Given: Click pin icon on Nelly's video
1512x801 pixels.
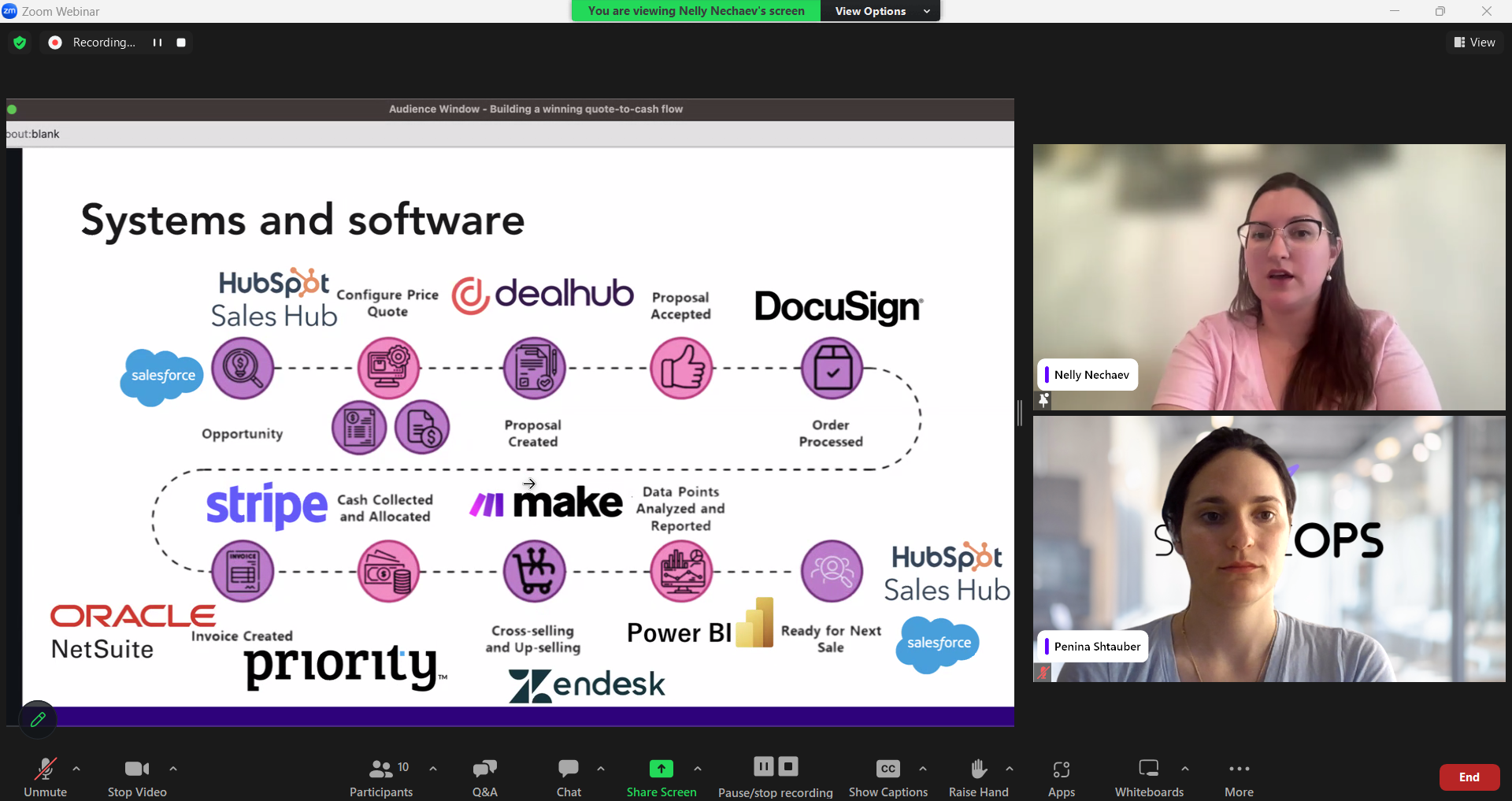Looking at the screenshot, I should click(1043, 401).
